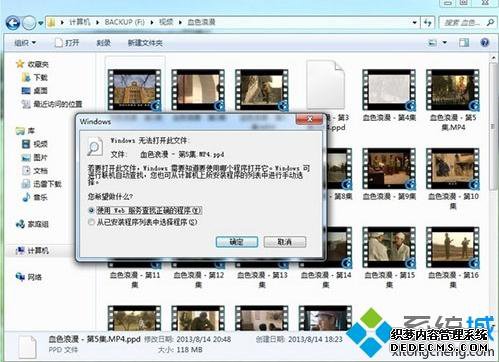The image size is (499, 362).
Task: Click the details pane file icon
Action: (28, 347)
